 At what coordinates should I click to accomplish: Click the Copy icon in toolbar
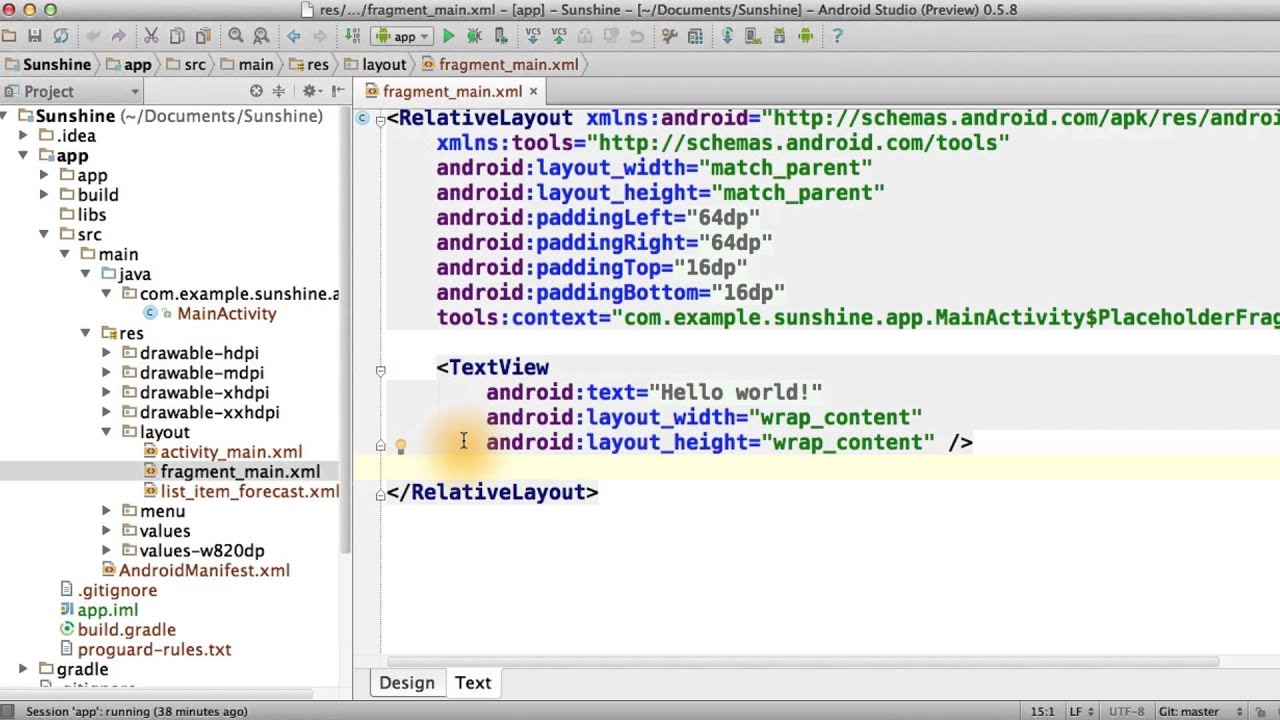177,36
